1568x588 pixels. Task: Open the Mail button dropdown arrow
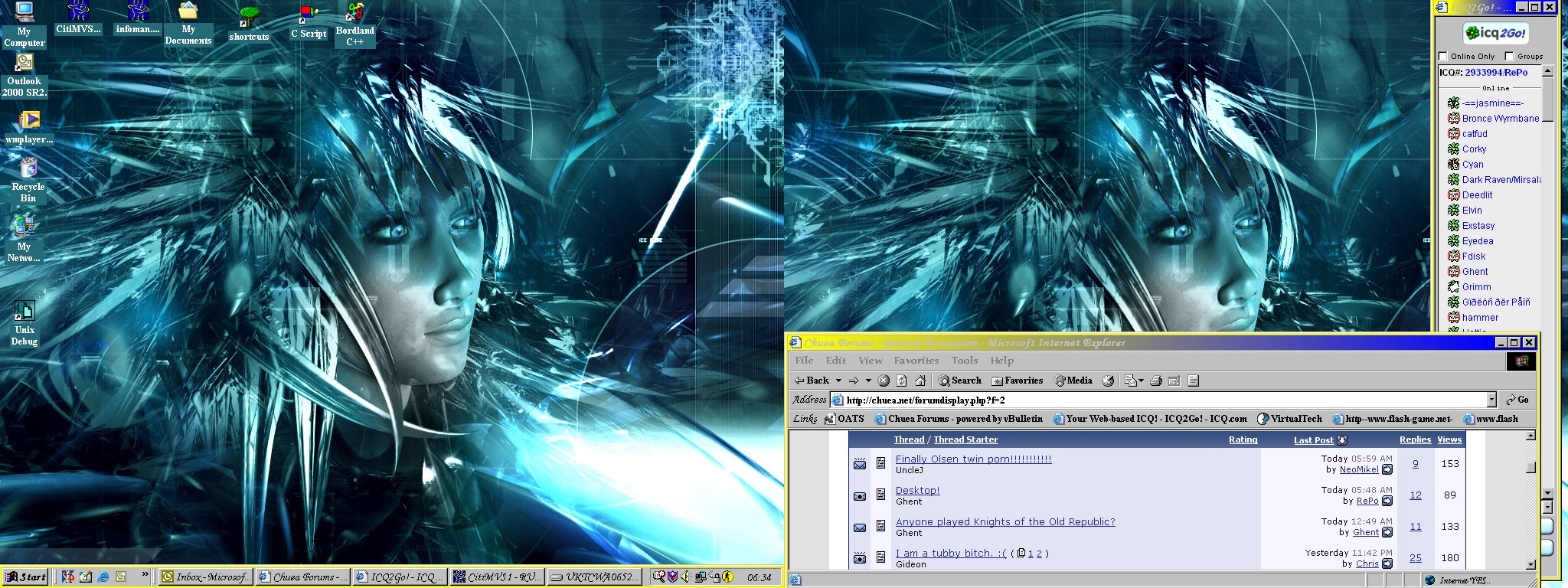tap(1142, 381)
